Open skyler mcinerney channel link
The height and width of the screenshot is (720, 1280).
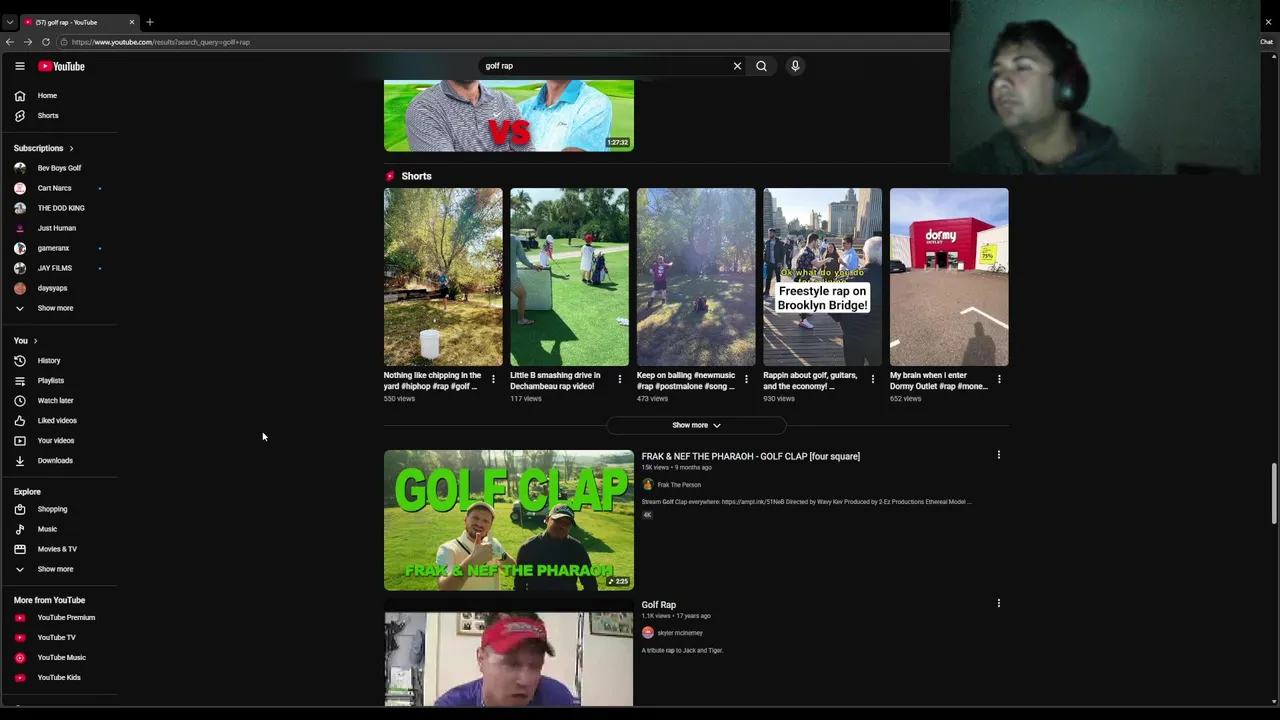(x=680, y=633)
